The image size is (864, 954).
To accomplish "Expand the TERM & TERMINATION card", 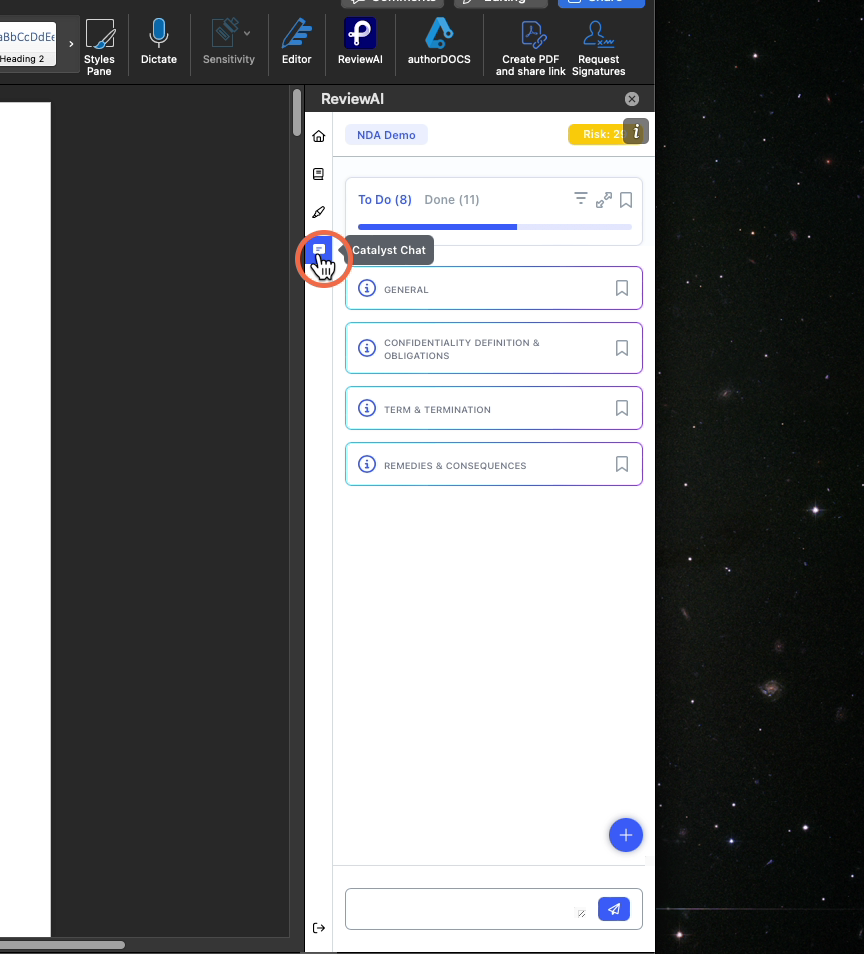I will (x=493, y=408).
